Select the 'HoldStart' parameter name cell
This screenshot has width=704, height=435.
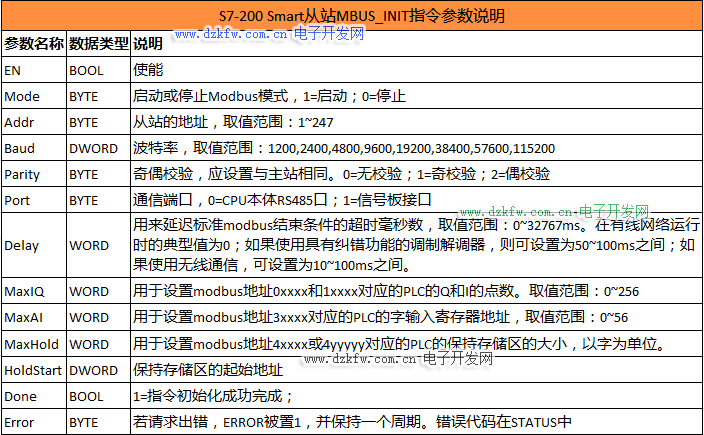33,371
